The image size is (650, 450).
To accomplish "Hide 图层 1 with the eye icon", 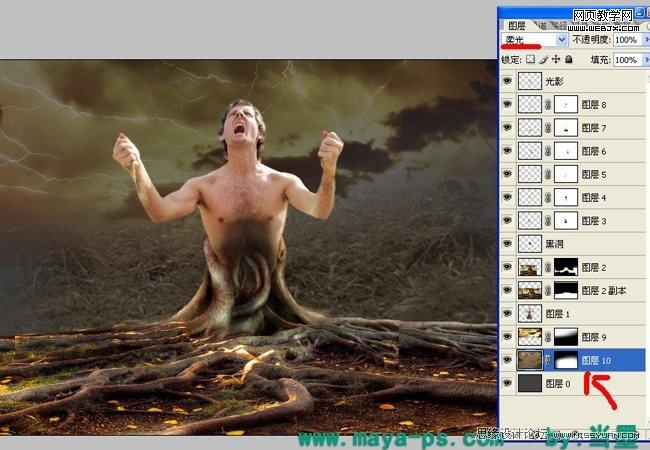I will 507,313.
